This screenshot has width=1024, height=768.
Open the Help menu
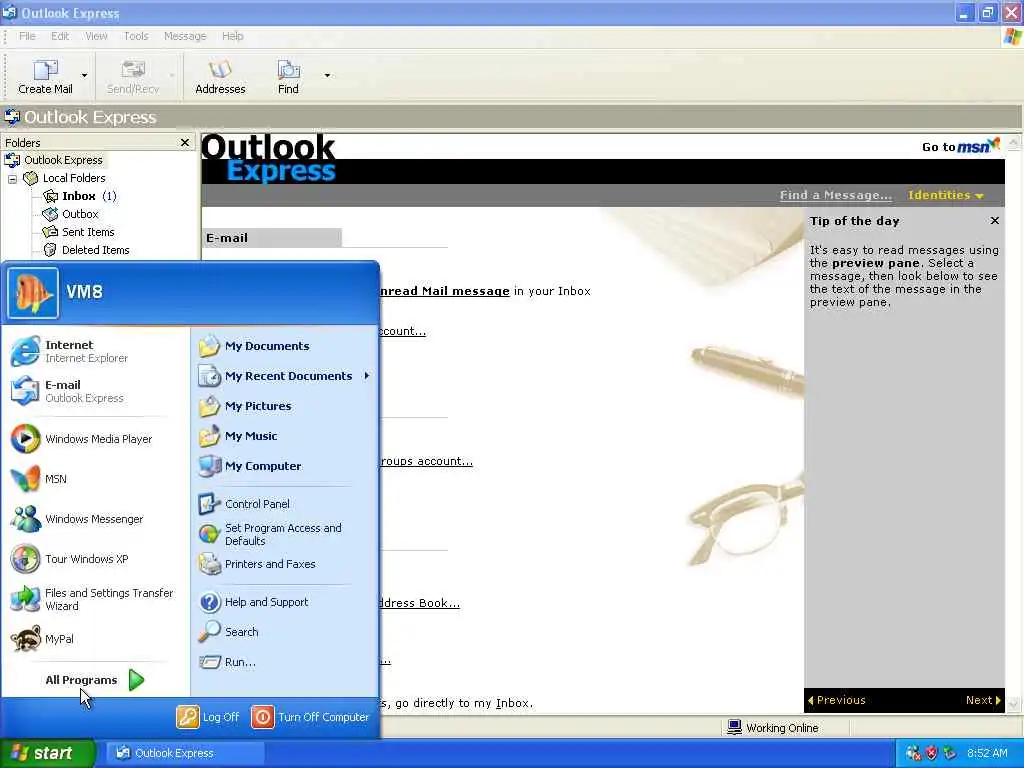pos(232,36)
